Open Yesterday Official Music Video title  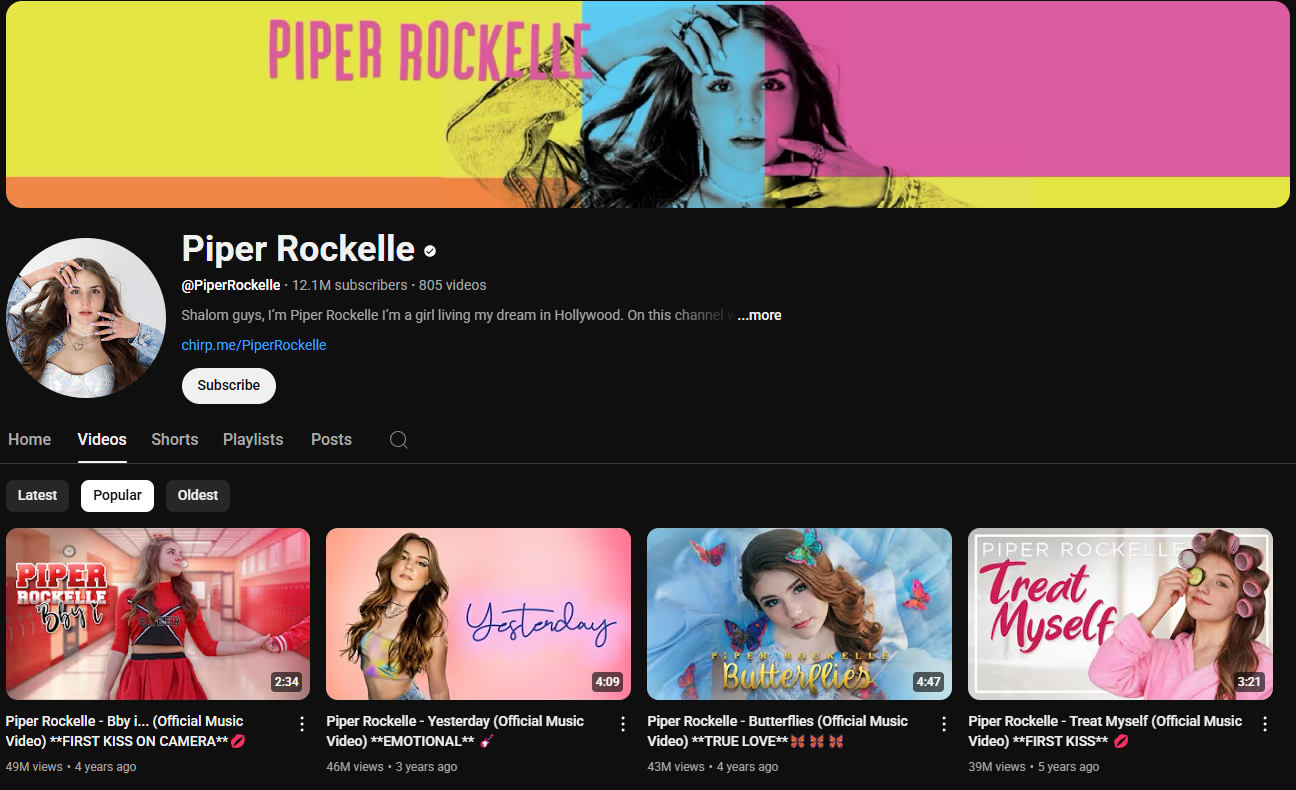[x=455, y=731]
